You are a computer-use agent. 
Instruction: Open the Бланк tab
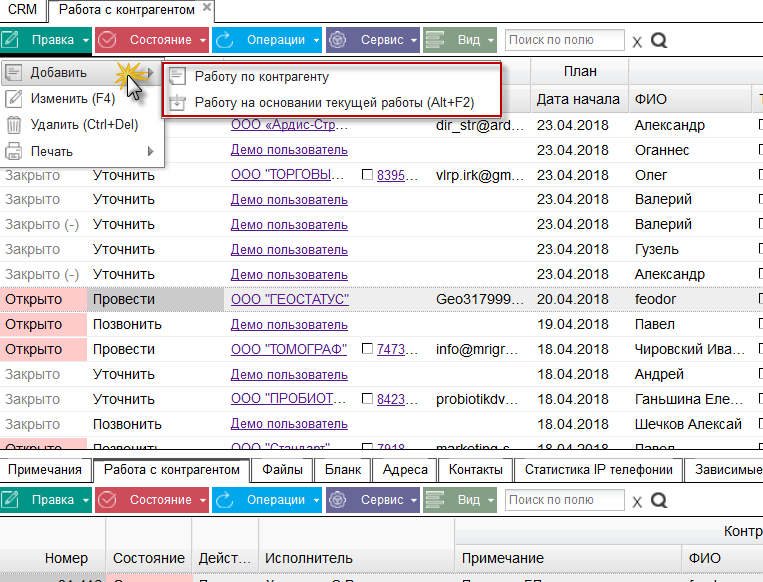tap(343, 470)
